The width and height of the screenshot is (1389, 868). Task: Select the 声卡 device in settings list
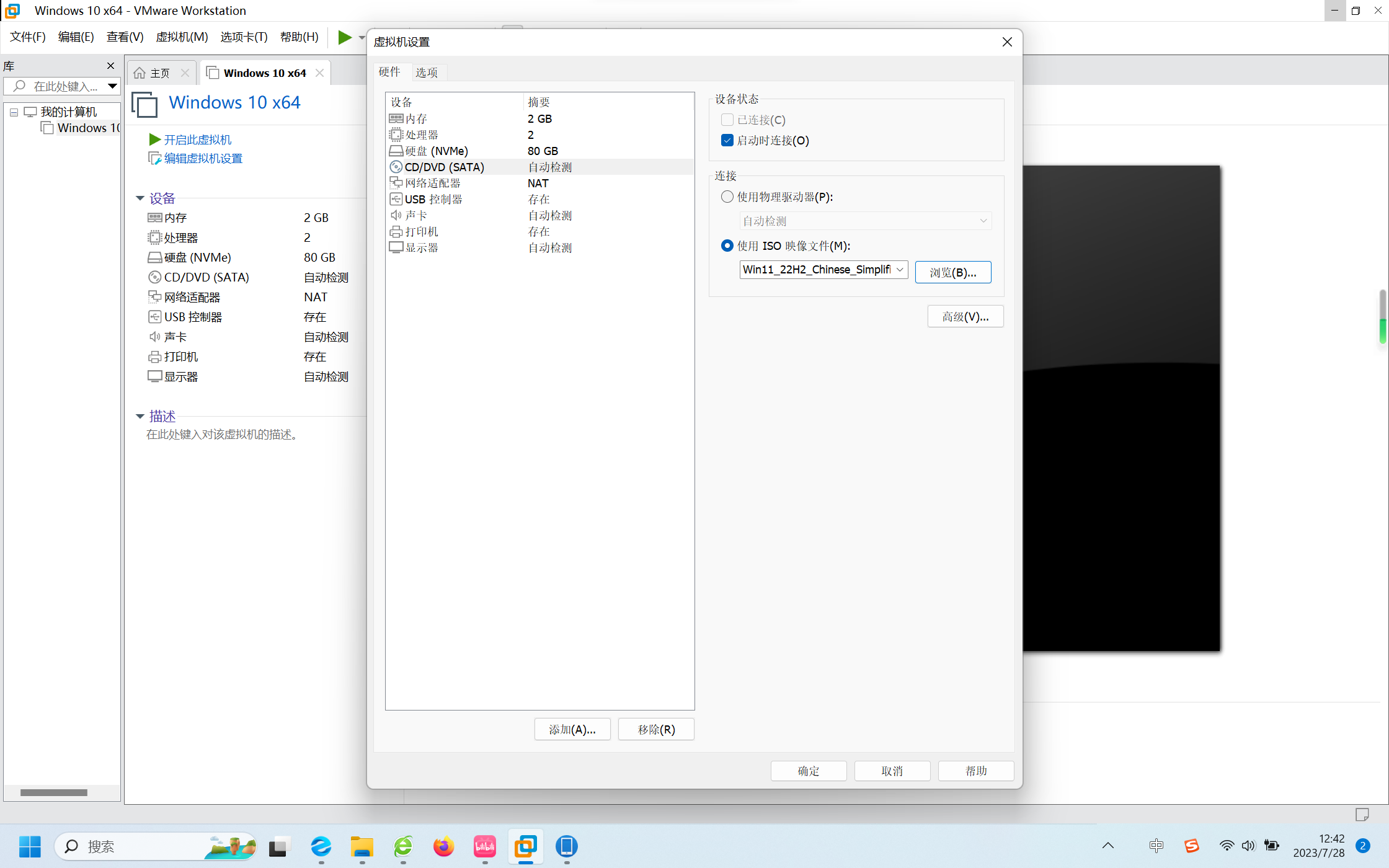coord(416,215)
